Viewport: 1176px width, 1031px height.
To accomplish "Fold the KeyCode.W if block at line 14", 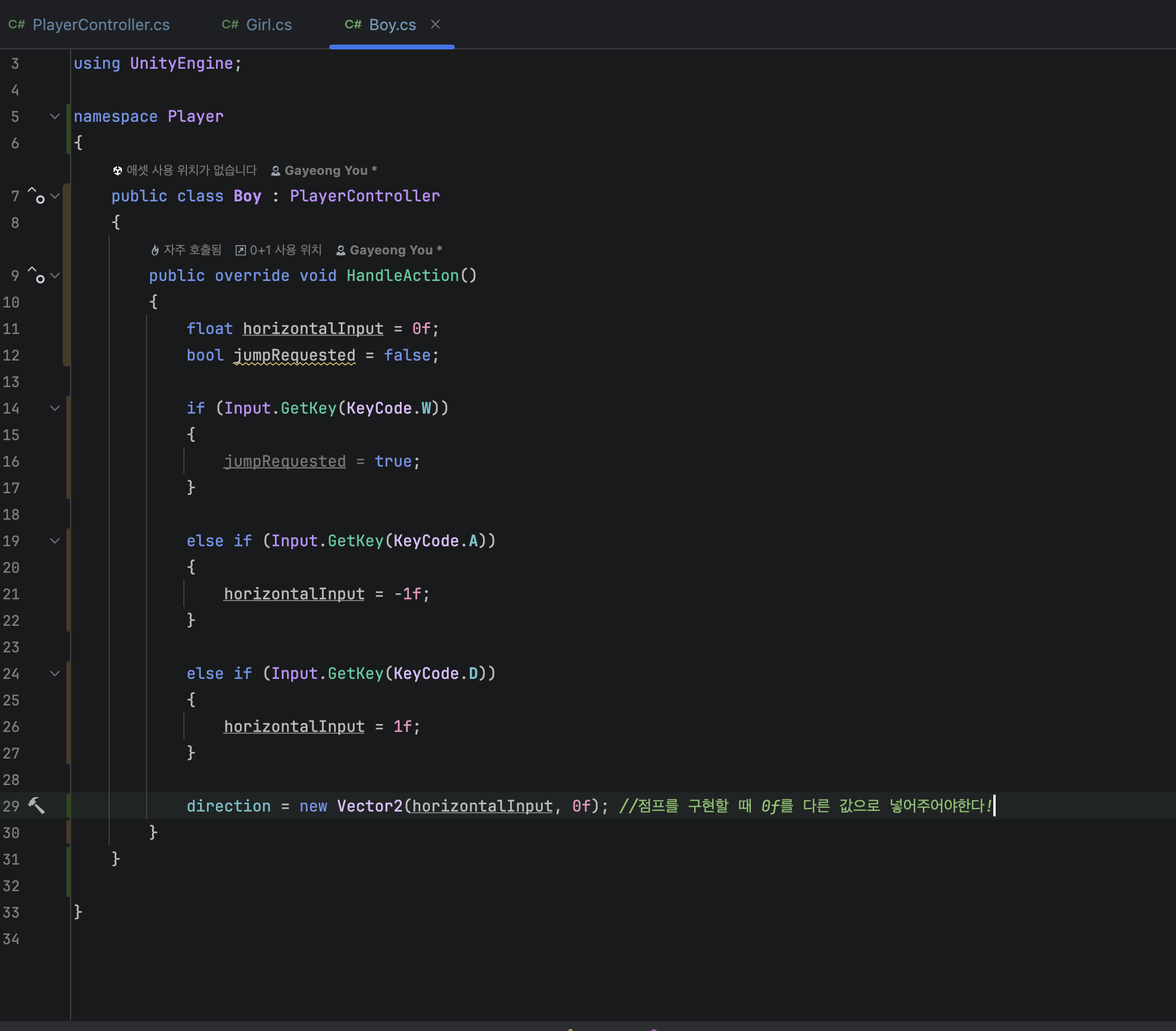I will tap(55, 408).
